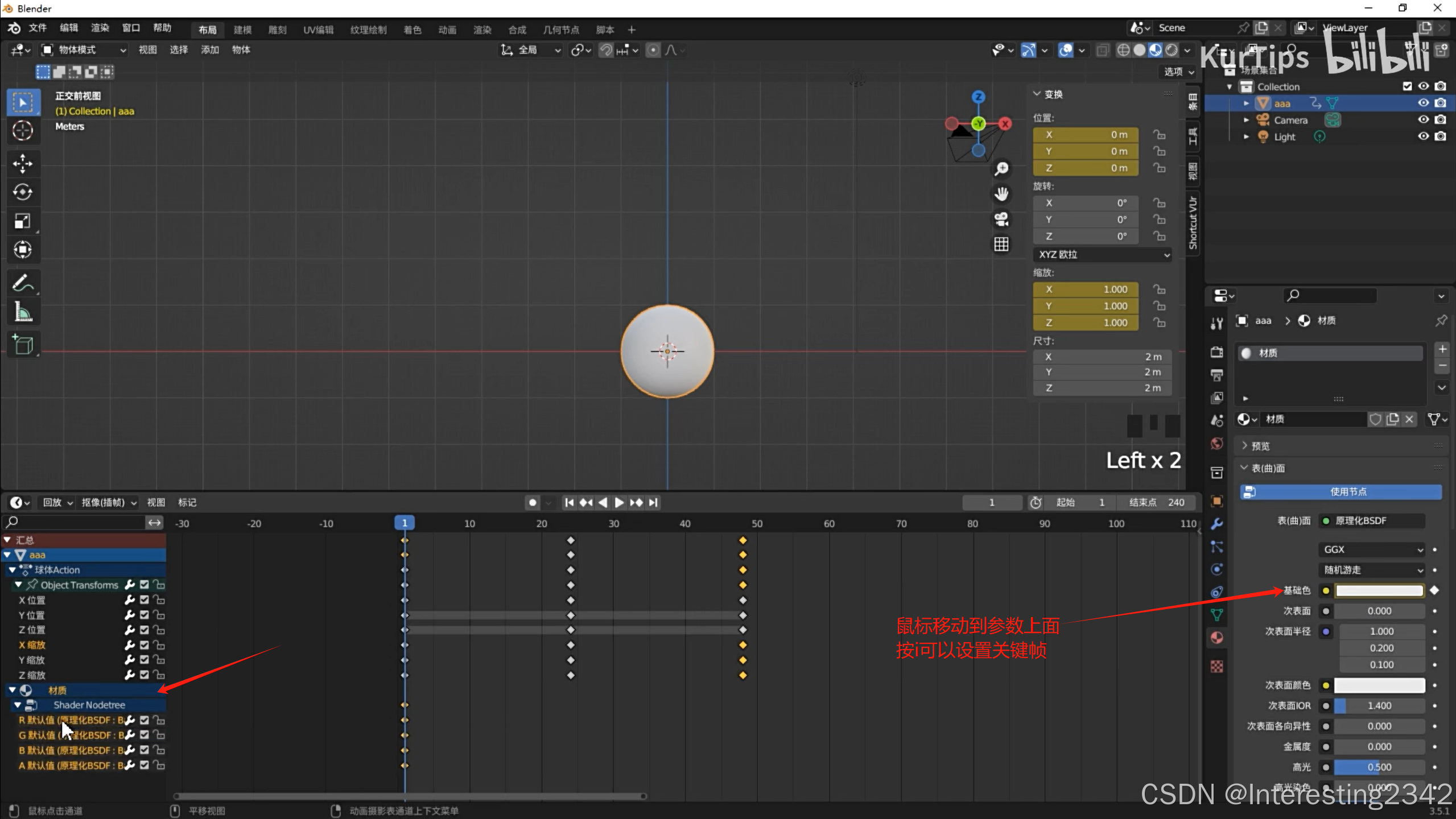Screen dimensions: 1456x819
Task: Click the 基础色 color swatch
Action: (1379, 591)
